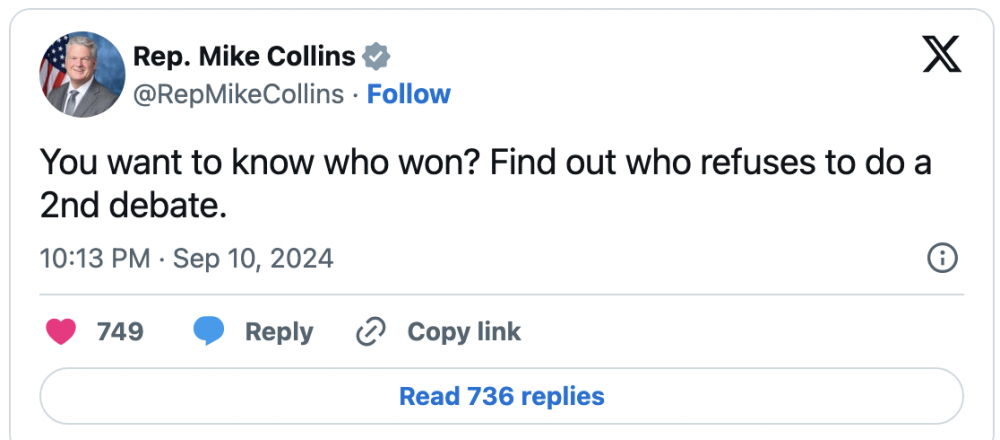Like the tweet with the heart icon
The image size is (1000, 440).
coord(62,332)
